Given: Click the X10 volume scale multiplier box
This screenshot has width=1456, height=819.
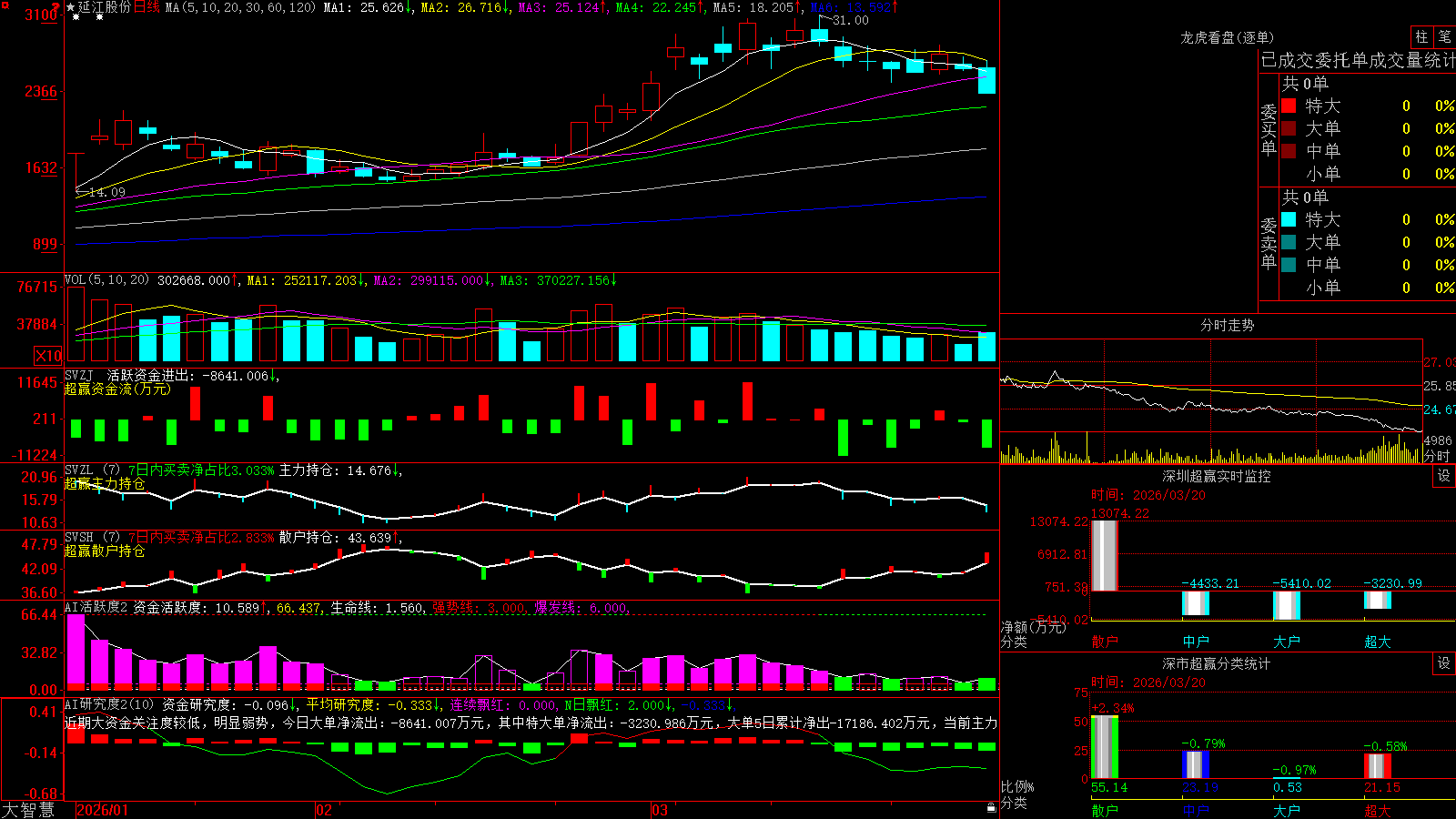Looking at the screenshot, I should [x=48, y=356].
